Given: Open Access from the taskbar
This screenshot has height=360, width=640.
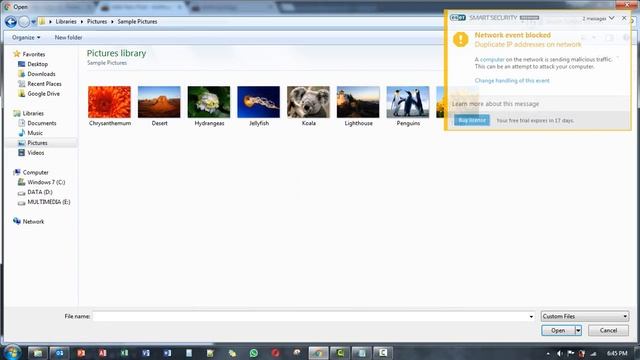Looking at the screenshot, I should [103, 353].
